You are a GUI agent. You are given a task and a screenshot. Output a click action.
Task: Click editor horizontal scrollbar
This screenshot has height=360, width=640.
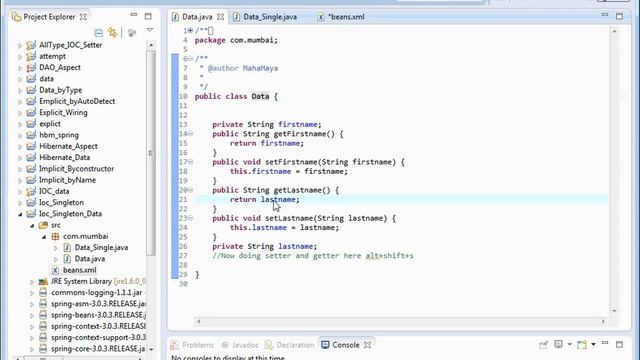coord(400,321)
